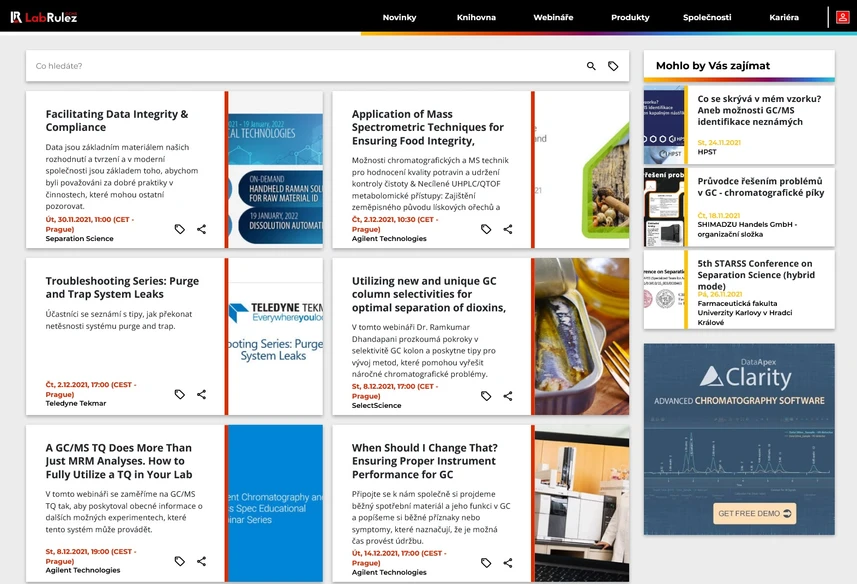Click tag icon on GC/MS TQ card
Viewport: 857px width, 584px height.
[x=180, y=561]
